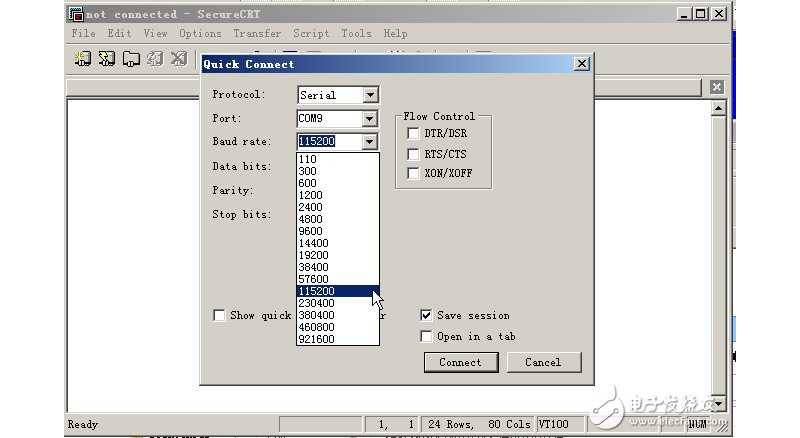Select baud rate 110

point(338,159)
